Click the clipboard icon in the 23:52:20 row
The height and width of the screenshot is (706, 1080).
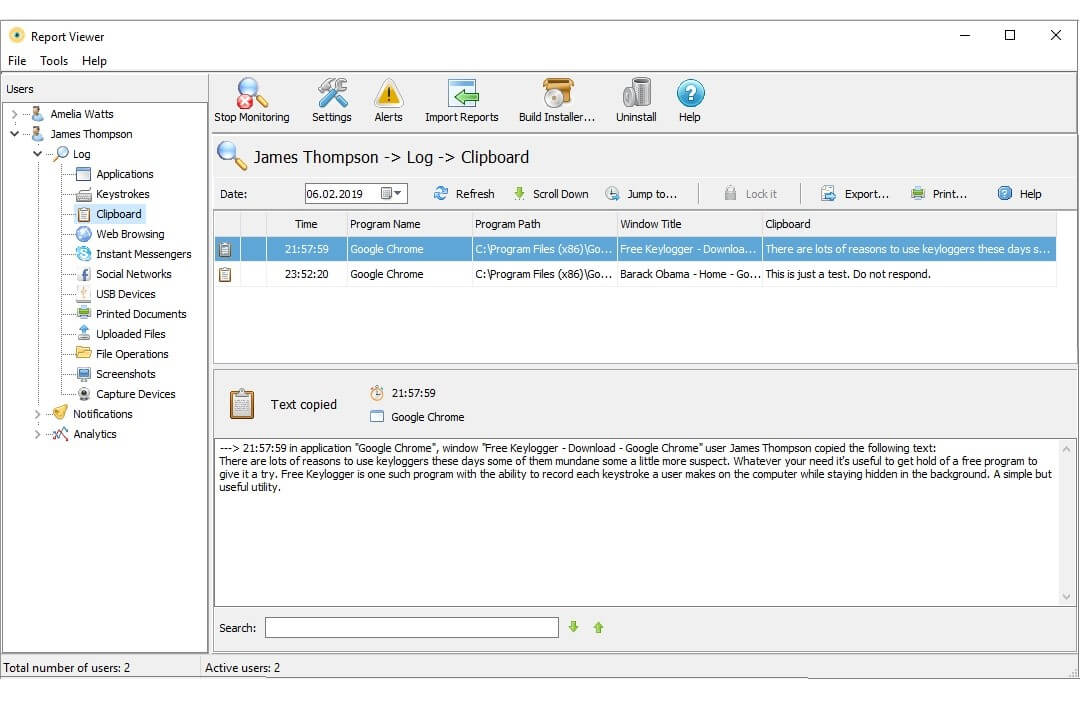[225, 274]
